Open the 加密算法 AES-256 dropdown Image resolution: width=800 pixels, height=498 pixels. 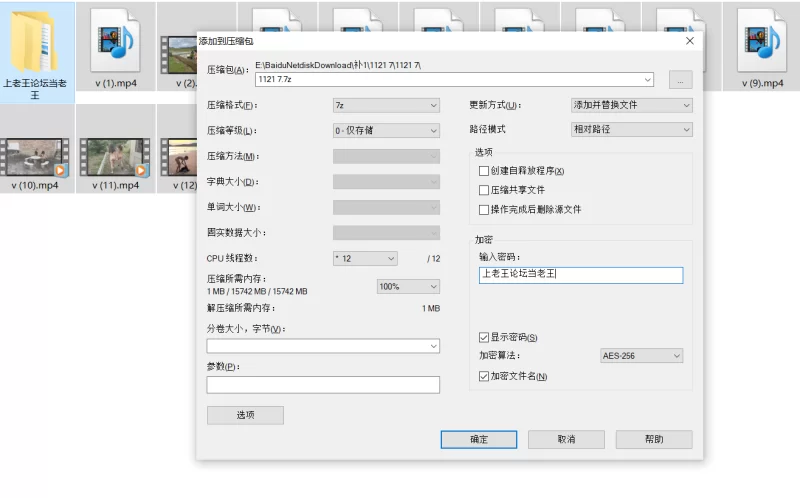point(641,356)
